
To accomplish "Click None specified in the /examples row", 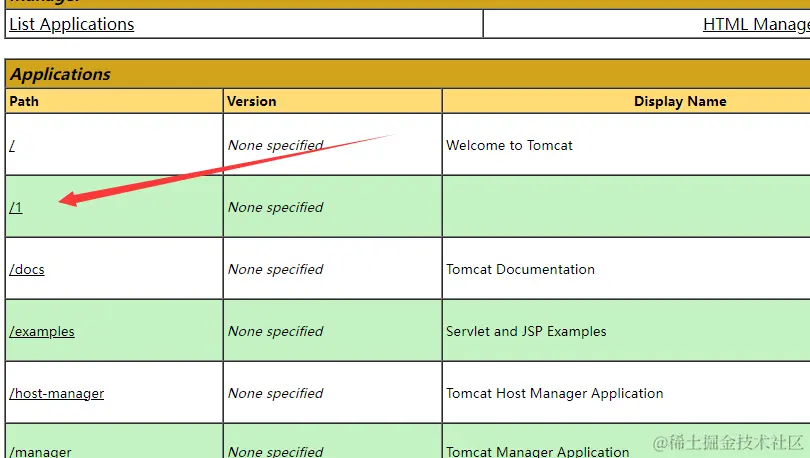I will point(275,331).
